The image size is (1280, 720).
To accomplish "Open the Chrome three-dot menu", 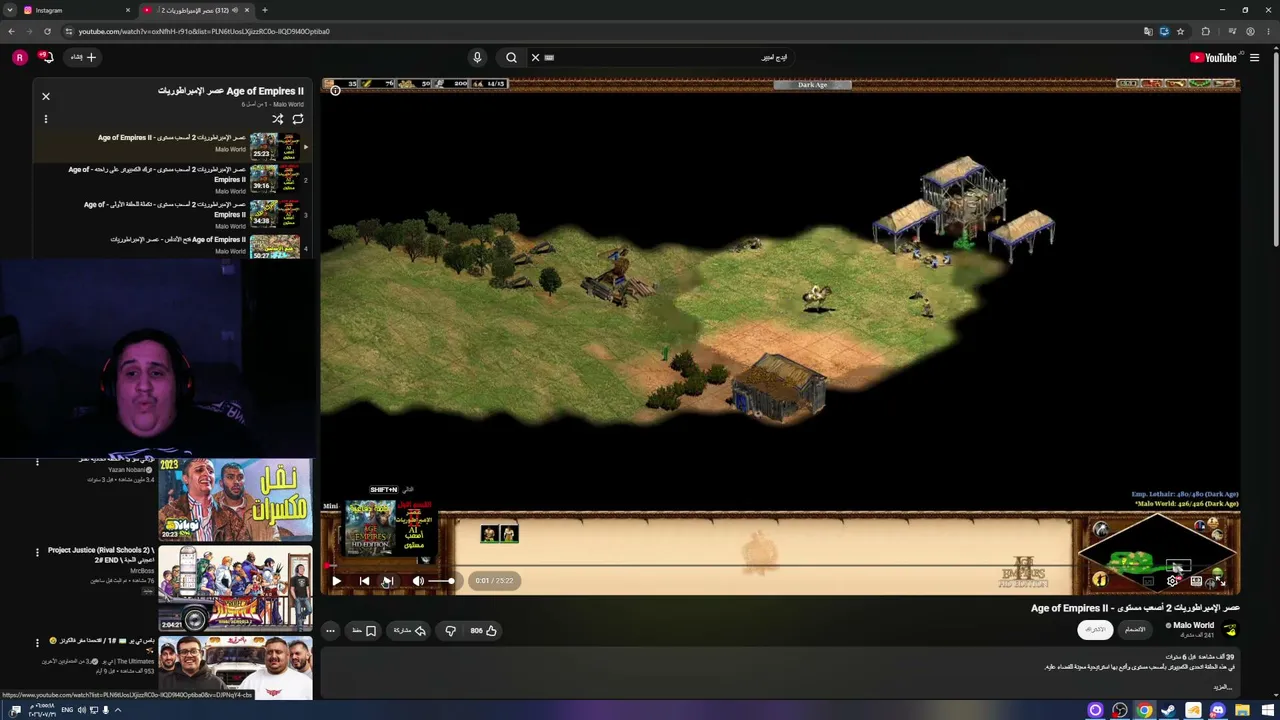I will coord(1269,31).
